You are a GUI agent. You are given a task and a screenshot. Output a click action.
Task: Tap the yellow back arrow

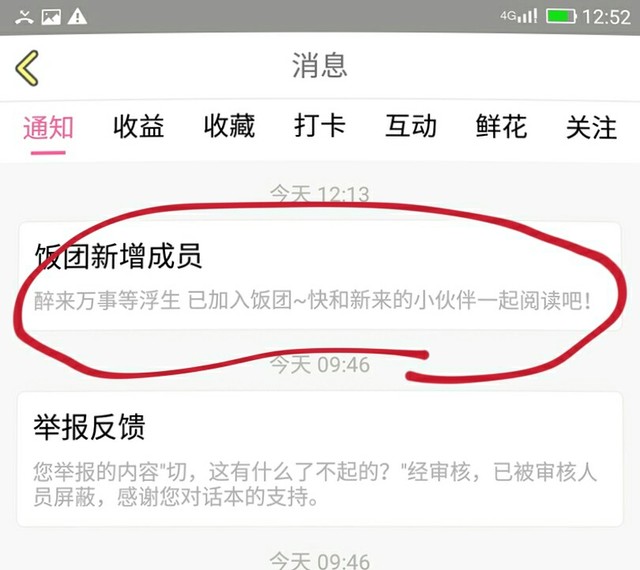tap(27, 68)
